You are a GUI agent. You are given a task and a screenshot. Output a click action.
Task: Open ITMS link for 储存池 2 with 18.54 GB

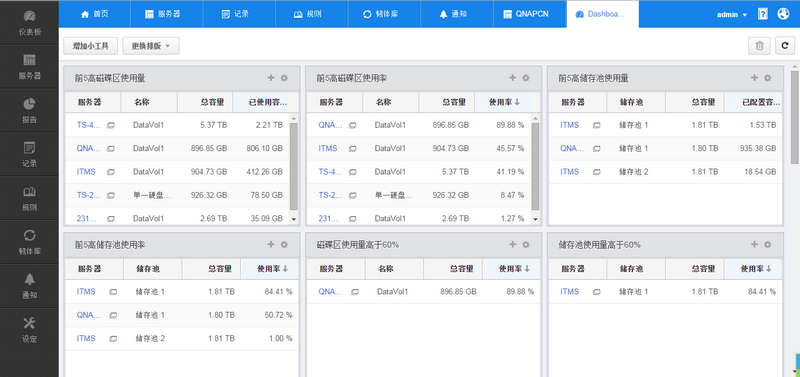(x=569, y=172)
